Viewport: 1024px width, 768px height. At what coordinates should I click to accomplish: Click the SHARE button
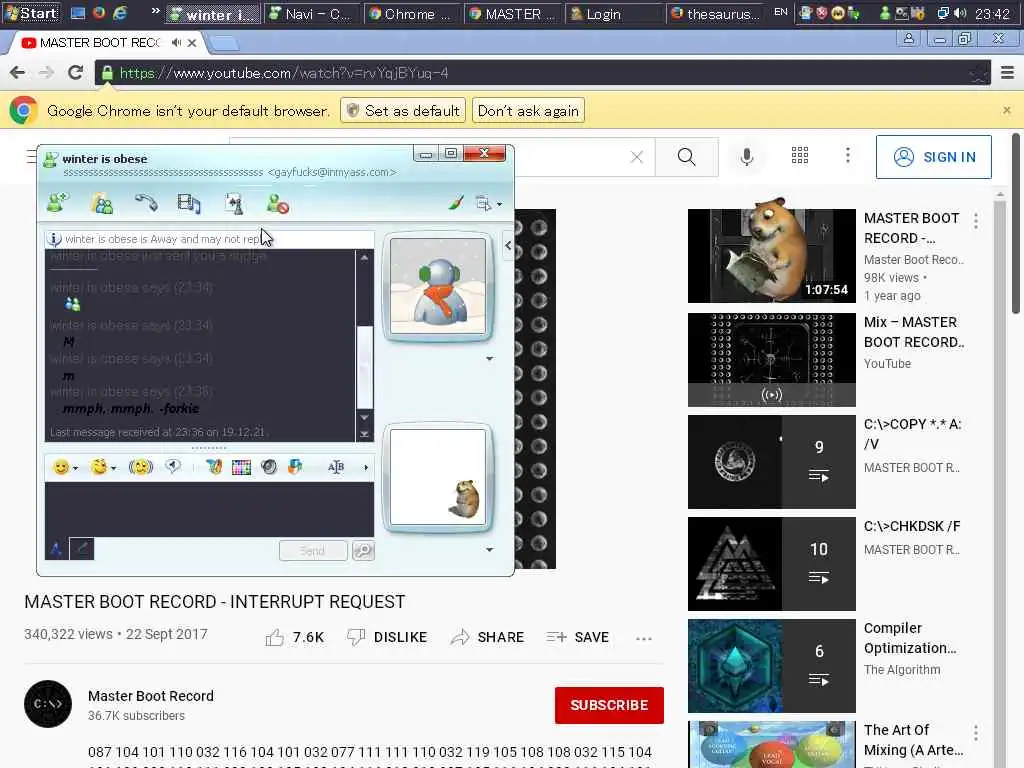pyautogui.click(x=487, y=637)
